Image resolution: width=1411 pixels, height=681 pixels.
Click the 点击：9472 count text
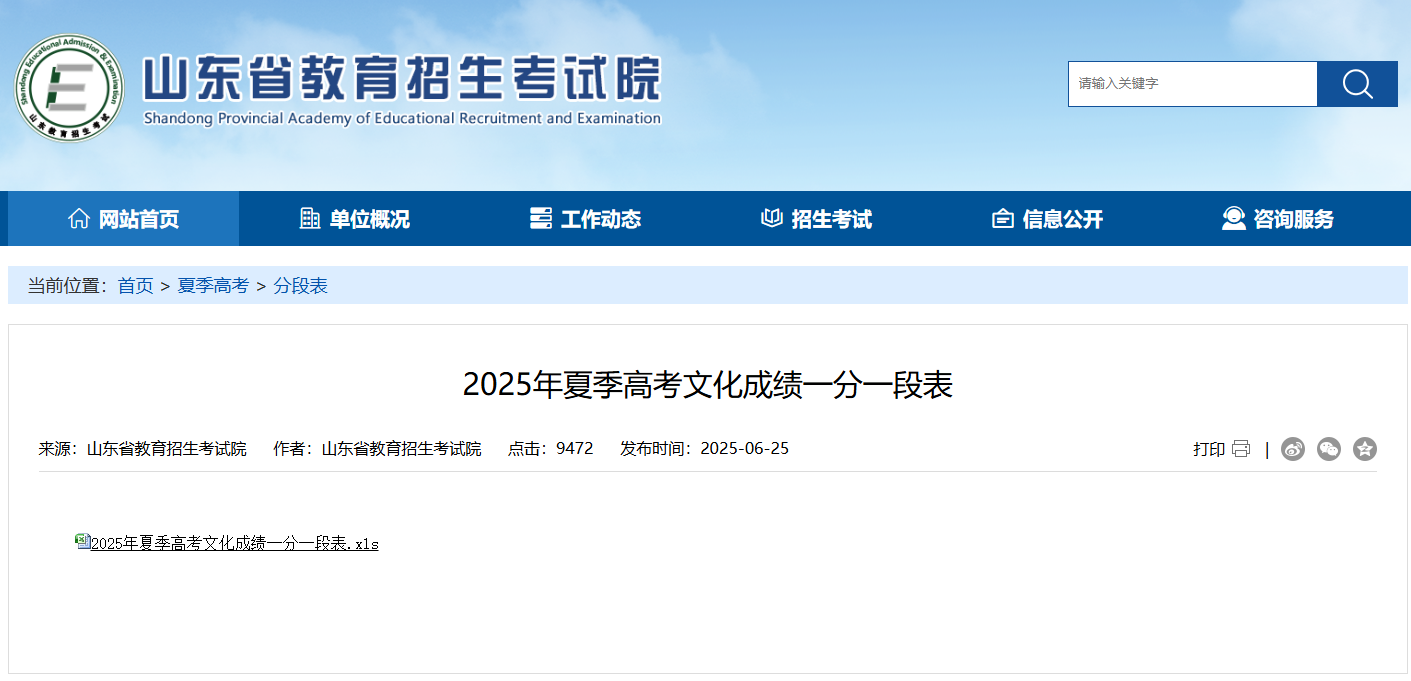551,448
